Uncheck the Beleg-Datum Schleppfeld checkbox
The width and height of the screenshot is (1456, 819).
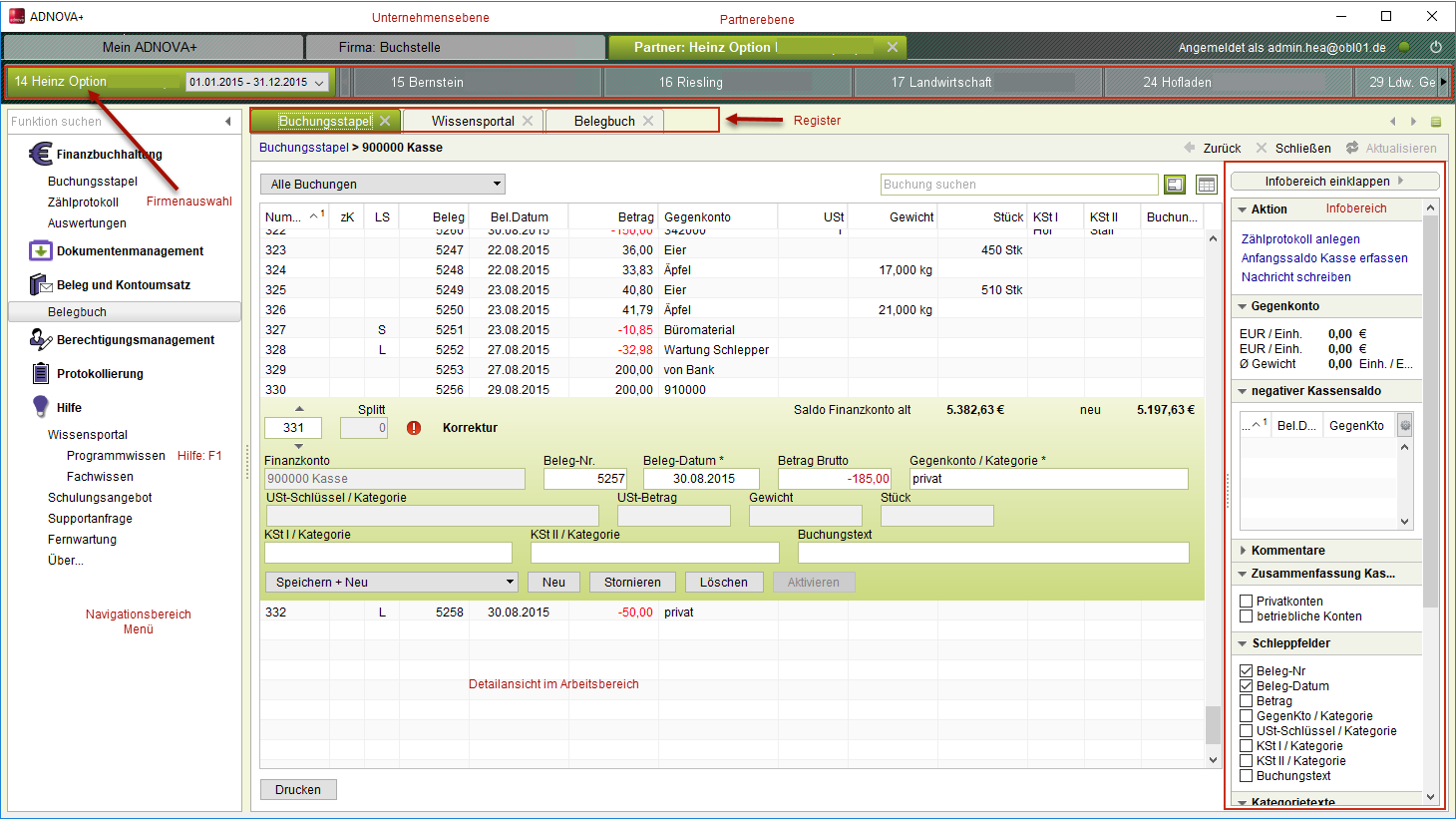pos(1246,686)
